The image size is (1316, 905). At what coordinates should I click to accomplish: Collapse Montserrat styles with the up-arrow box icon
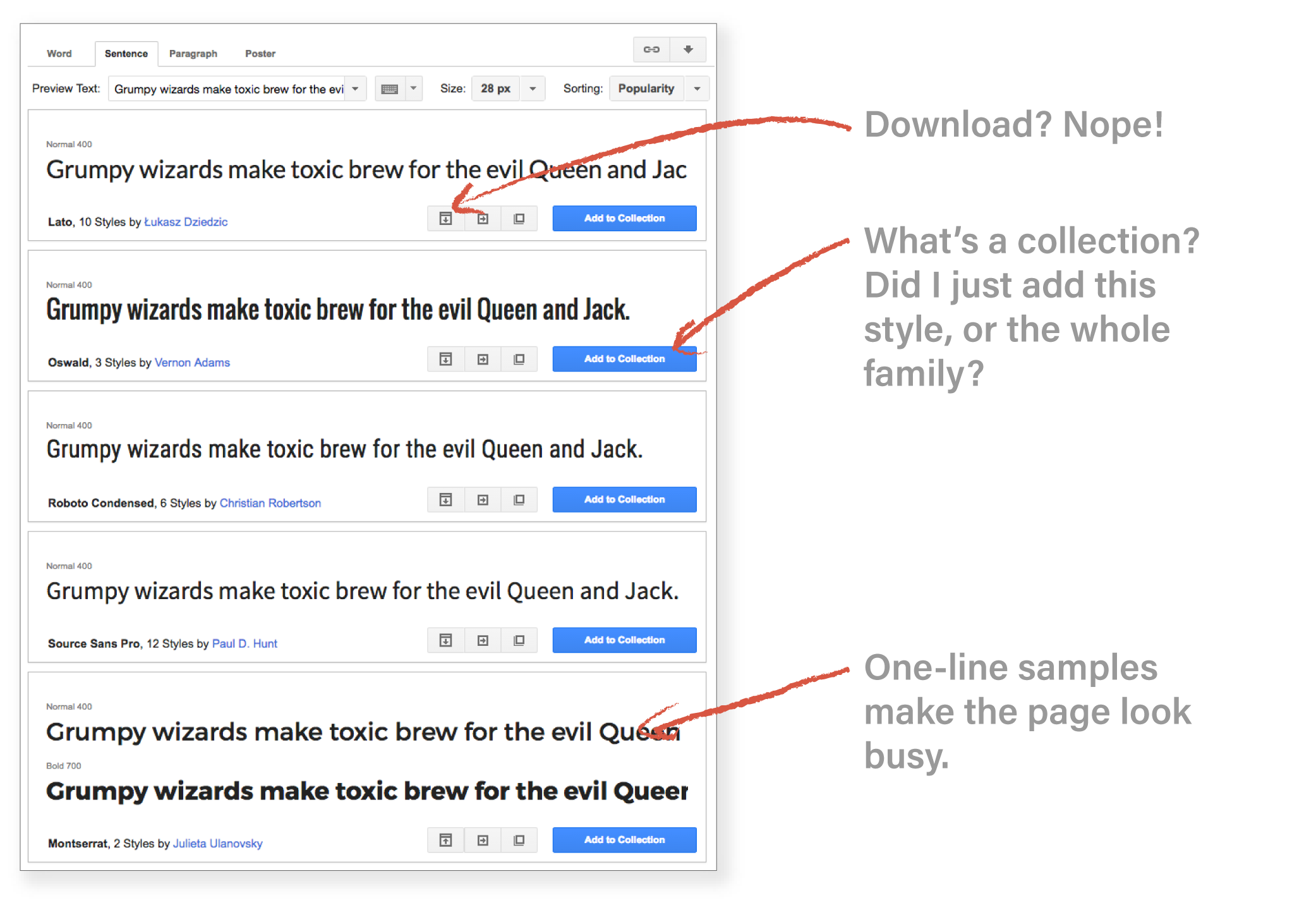point(446,840)
